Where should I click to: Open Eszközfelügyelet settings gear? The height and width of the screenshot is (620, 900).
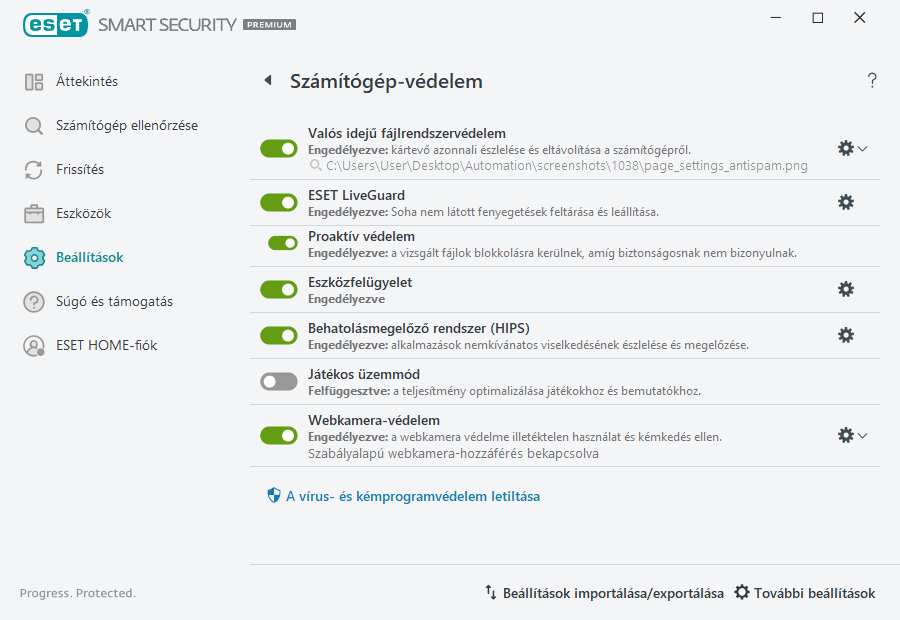(846, 289)
